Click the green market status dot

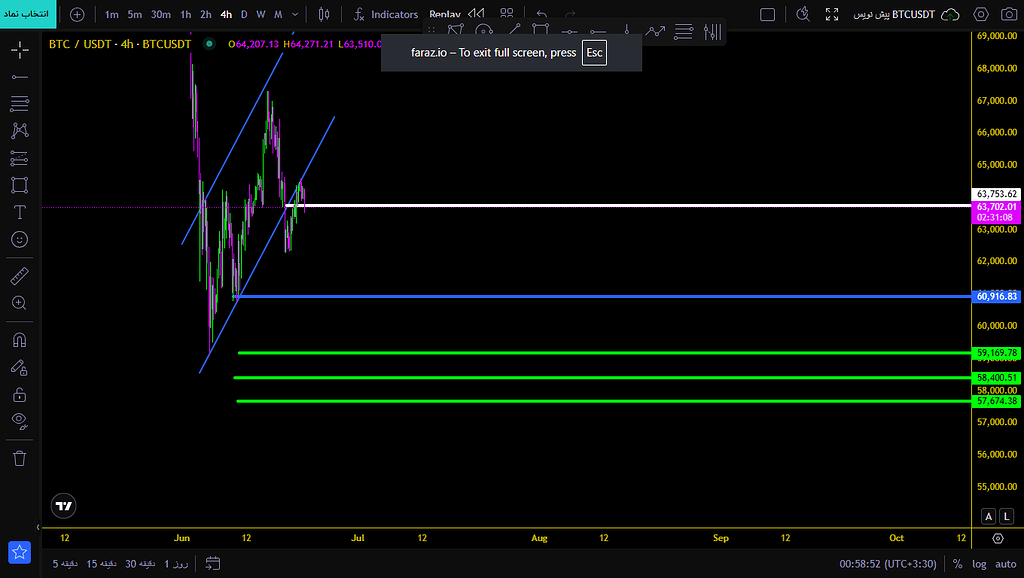(x=209, y=44)
